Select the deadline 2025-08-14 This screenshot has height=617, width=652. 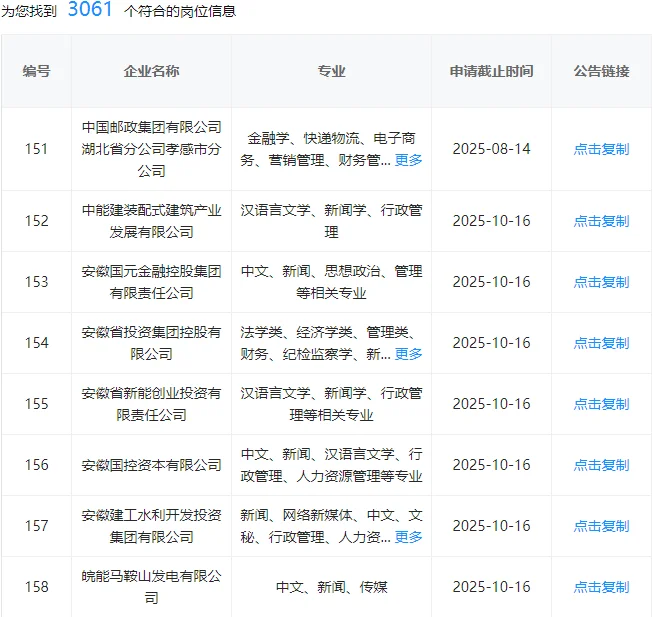pos(491,149)
